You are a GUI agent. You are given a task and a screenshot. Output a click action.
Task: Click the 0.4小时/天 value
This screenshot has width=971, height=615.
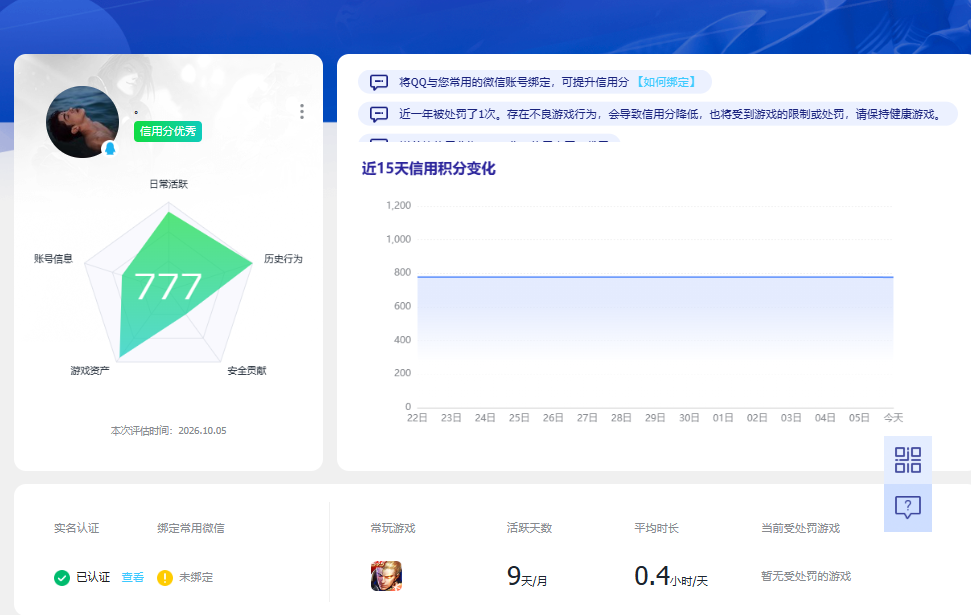[x=671, y=576]
